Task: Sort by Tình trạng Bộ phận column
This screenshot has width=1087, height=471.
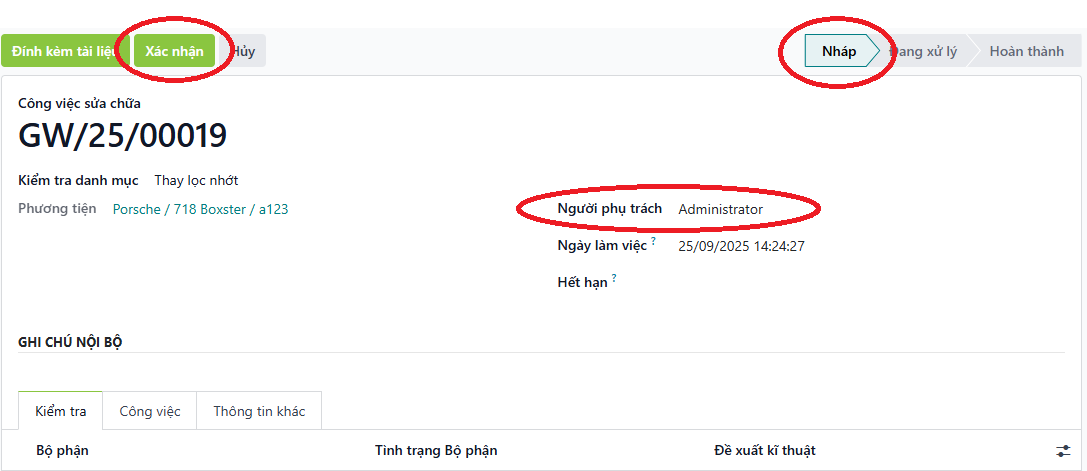Action: pos(435,451)
